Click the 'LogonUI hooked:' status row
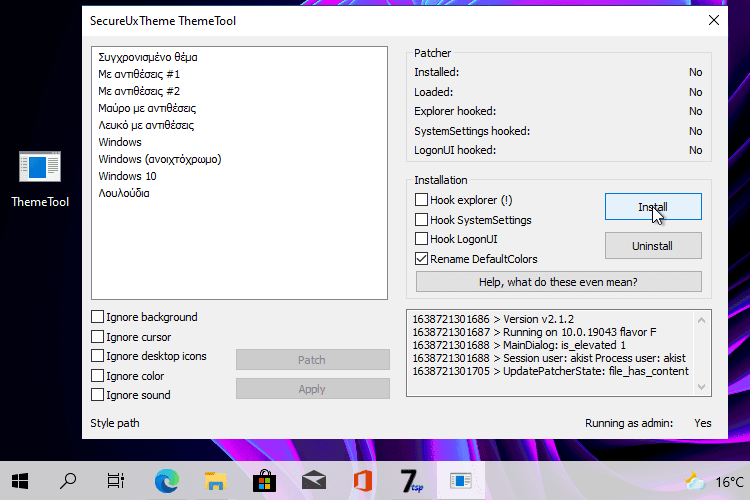Viewport: 750px width, 500px height. point(558,150)
